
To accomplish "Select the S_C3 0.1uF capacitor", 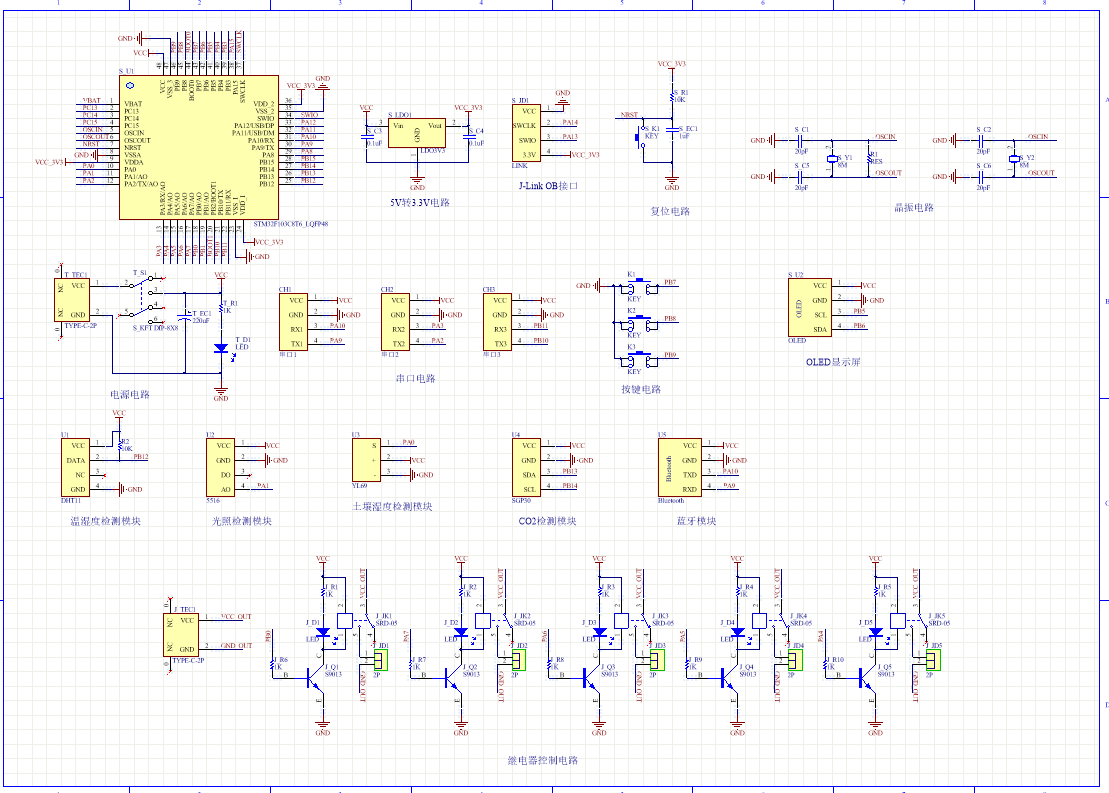I will pyautogui.click(x=366, y=136).
